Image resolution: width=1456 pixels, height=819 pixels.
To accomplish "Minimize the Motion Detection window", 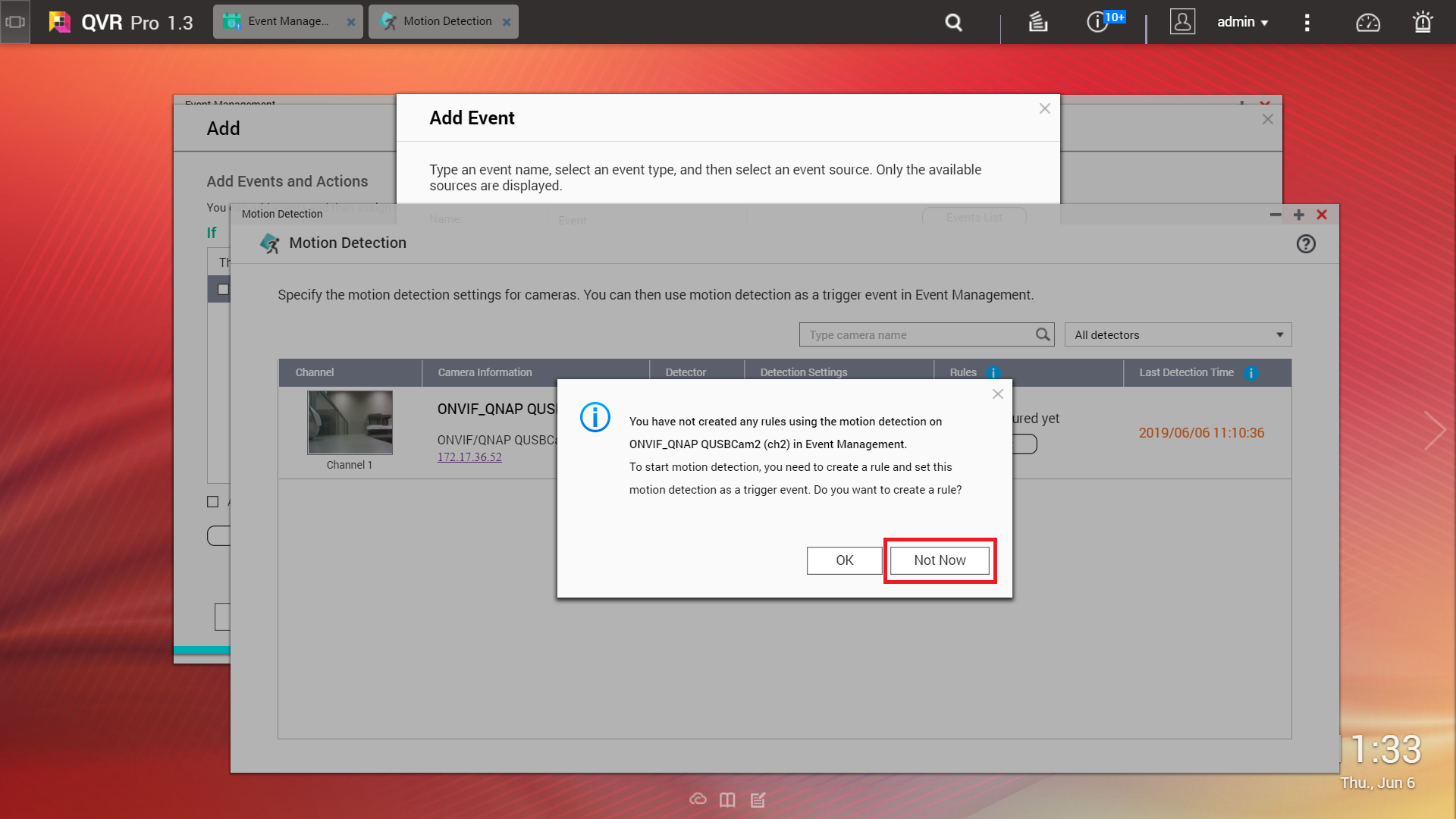I will pyautogui.click(x=1276, y=215).
